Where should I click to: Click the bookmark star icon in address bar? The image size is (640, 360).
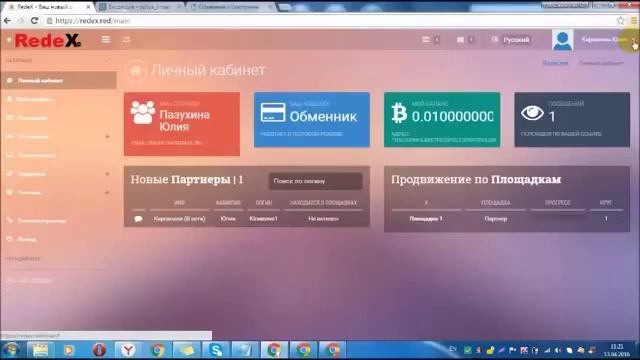[620, 21]
